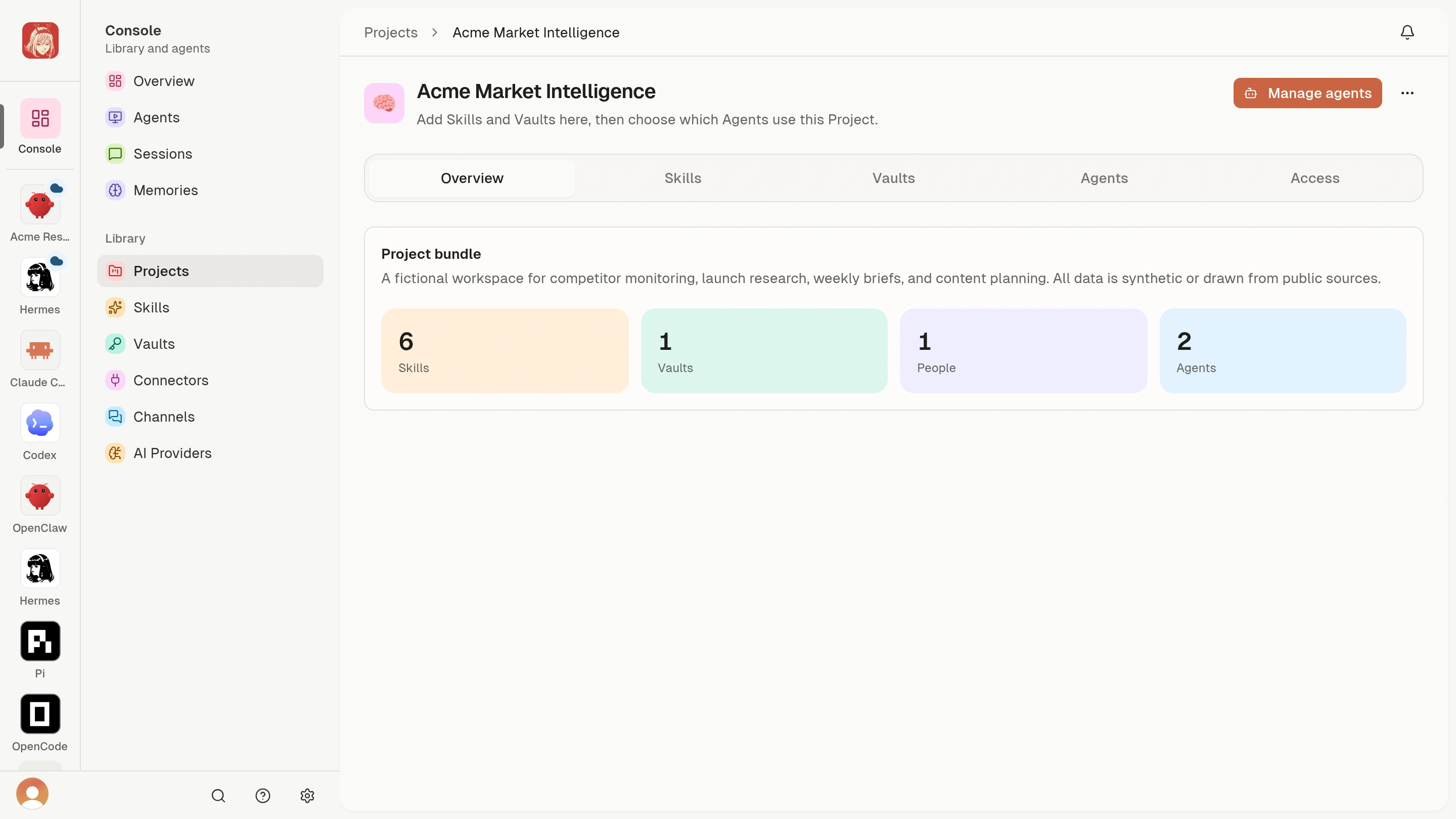This screenshot has height=819, width=1456.
Task: Click the Projects breadcrumb link
Action: (391, 32)
